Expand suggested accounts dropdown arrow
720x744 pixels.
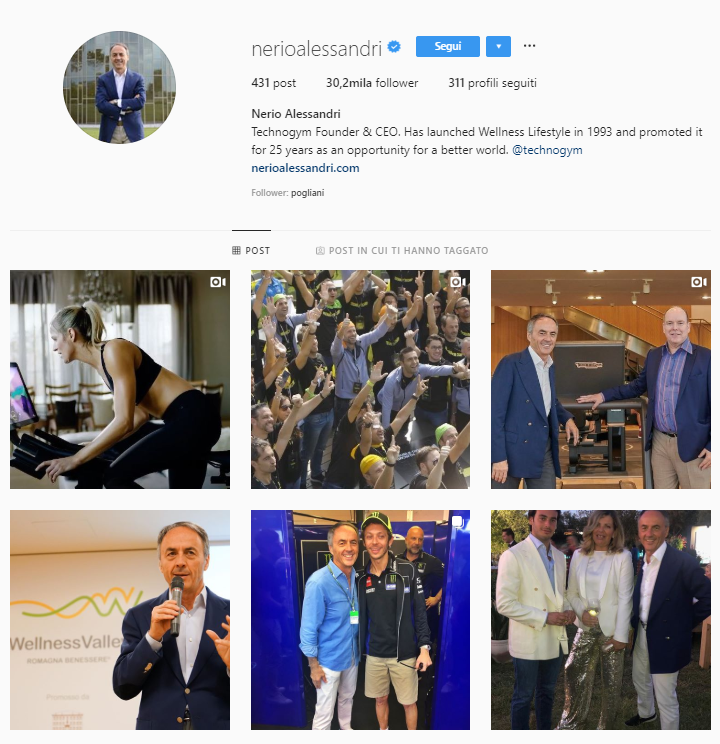pyautogui.click(x=498, y=46)
